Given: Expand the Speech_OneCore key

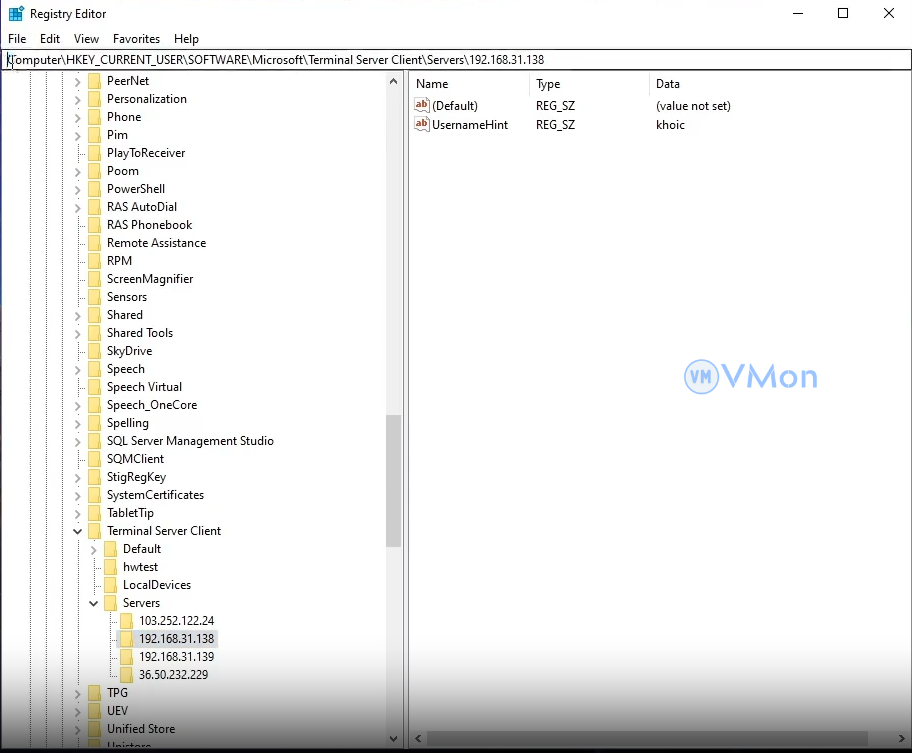Looking at the screenshot, I should pyautogui.click(x=78, y=405).
